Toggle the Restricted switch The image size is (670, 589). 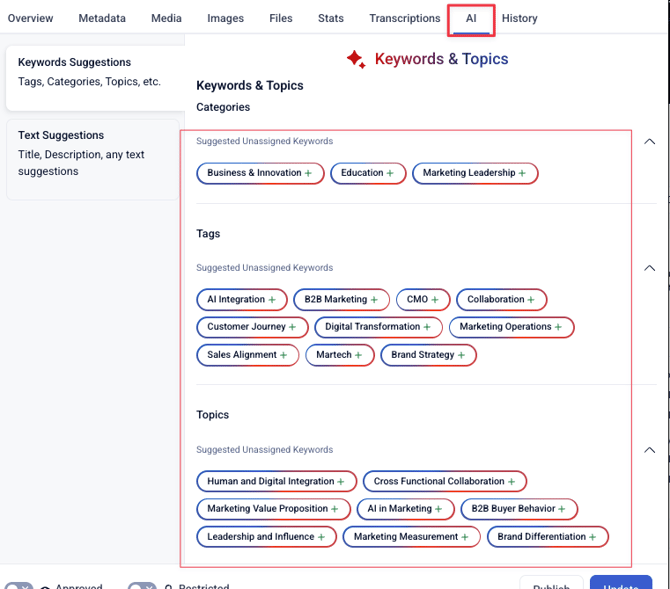(142, 587)
